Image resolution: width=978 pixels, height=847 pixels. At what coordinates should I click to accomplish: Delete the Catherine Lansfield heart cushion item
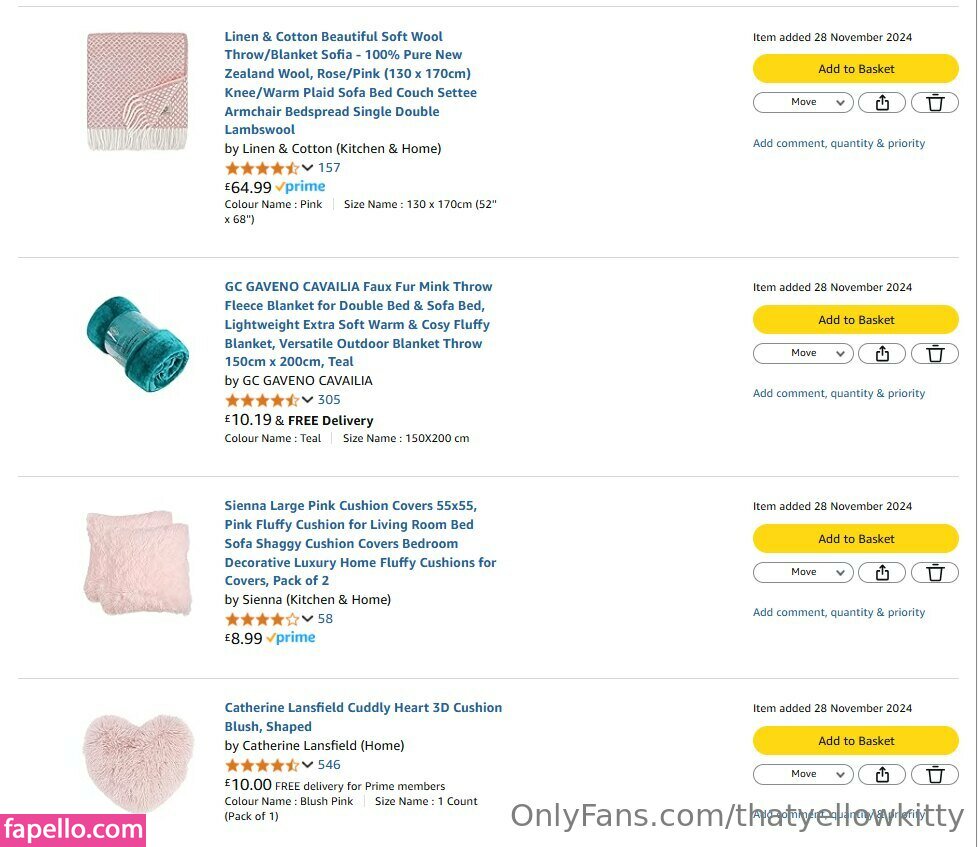(935, 774)
